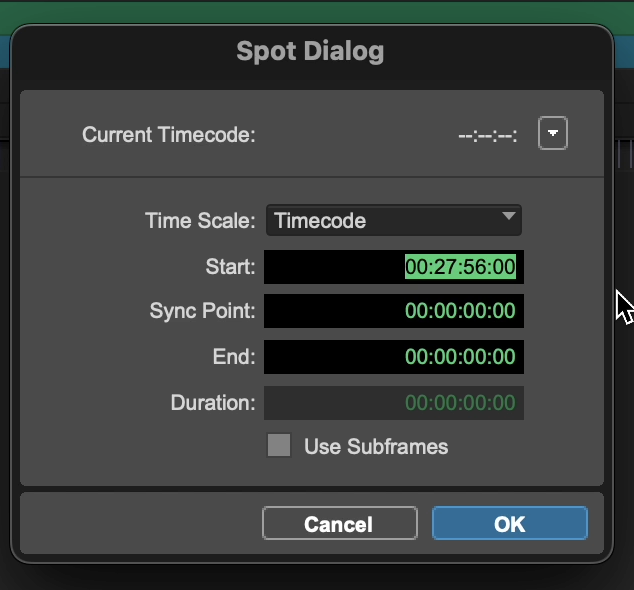Click the Sync Point label
This screenshot has height=590, width=634.
(x=203, y=312)
